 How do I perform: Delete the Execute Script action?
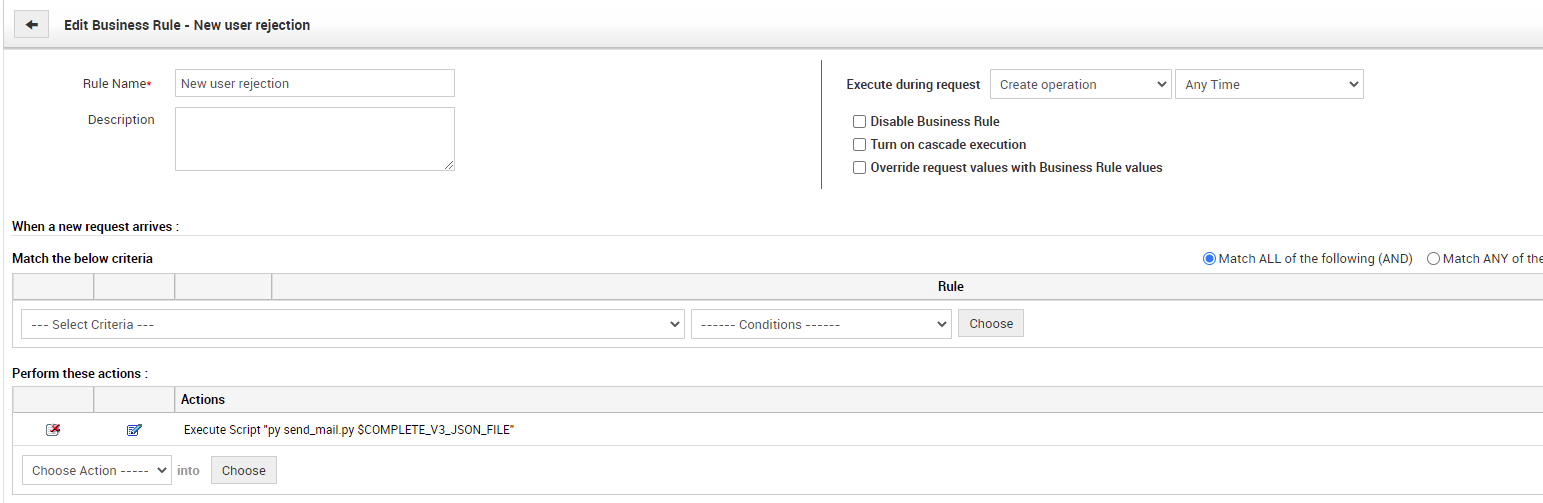pos(53,430)
